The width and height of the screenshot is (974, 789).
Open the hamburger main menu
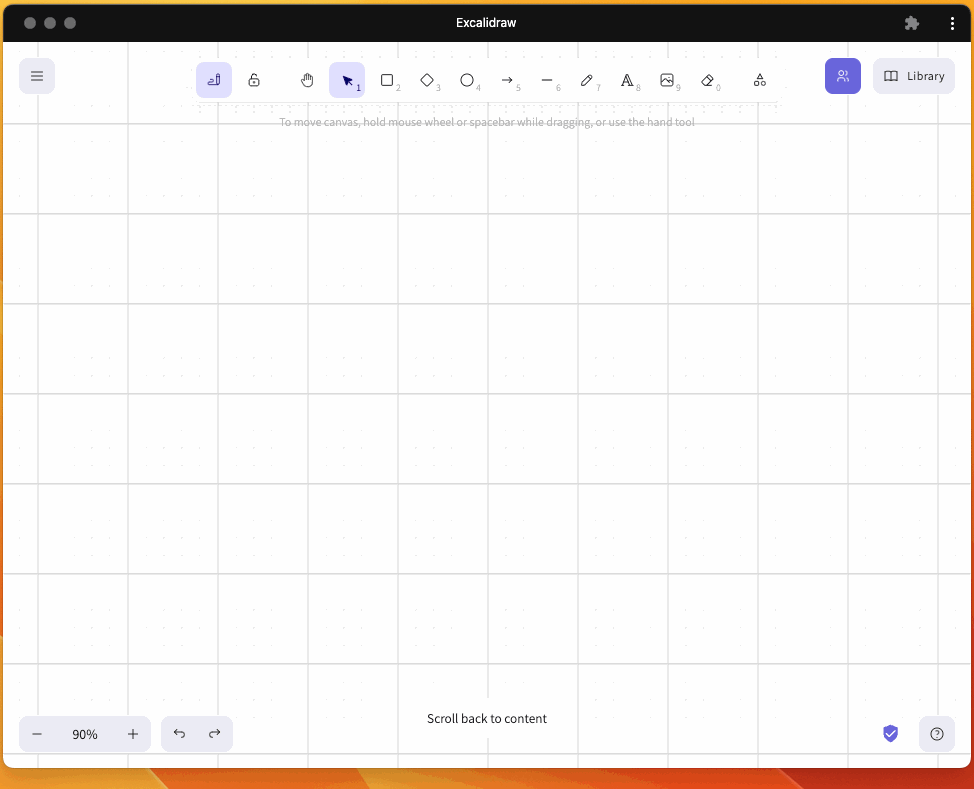click(x=37, y=75)
